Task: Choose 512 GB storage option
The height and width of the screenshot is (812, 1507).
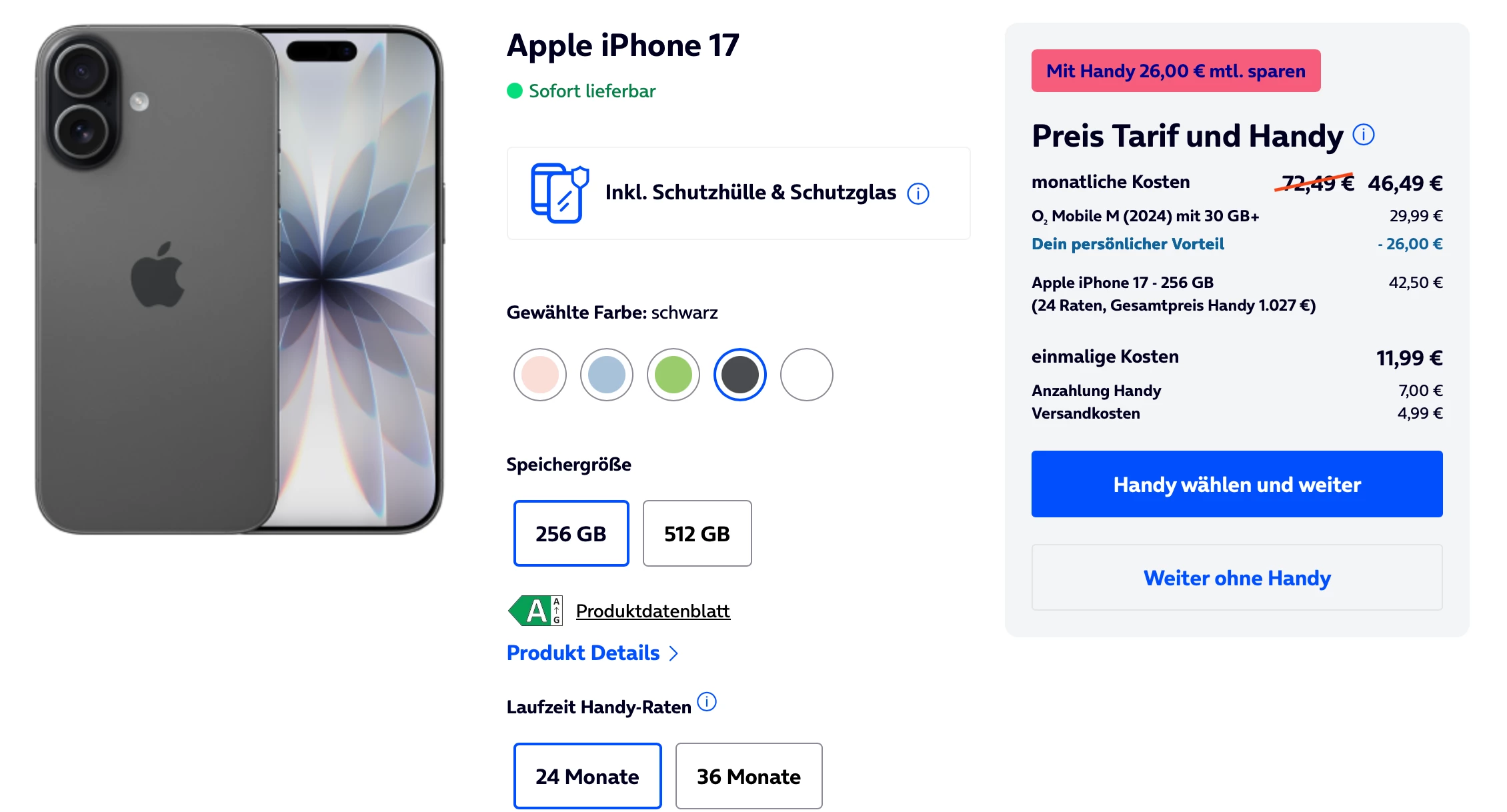Action: click(x=697, y=533)
